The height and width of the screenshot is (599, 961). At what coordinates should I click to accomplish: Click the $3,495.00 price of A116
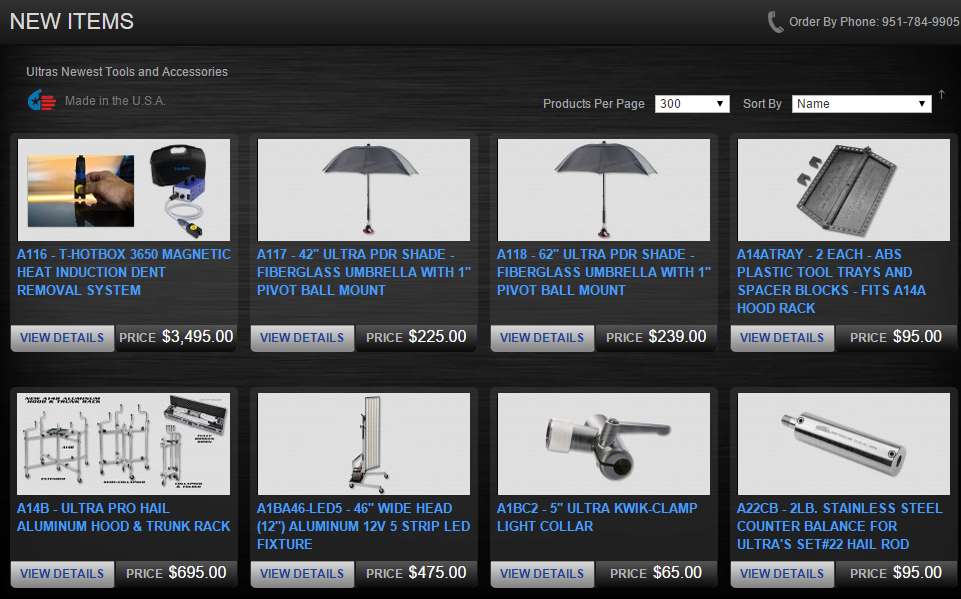197,337
